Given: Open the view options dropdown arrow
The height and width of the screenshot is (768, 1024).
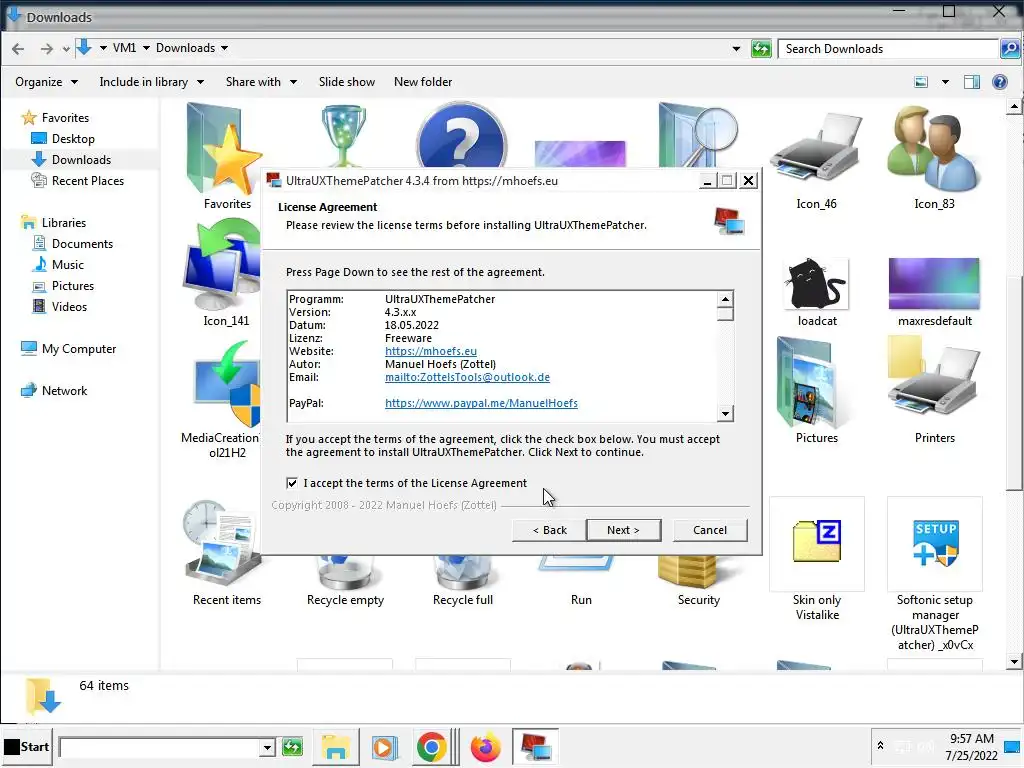Looking at the screenshot, I should (945, 82).
